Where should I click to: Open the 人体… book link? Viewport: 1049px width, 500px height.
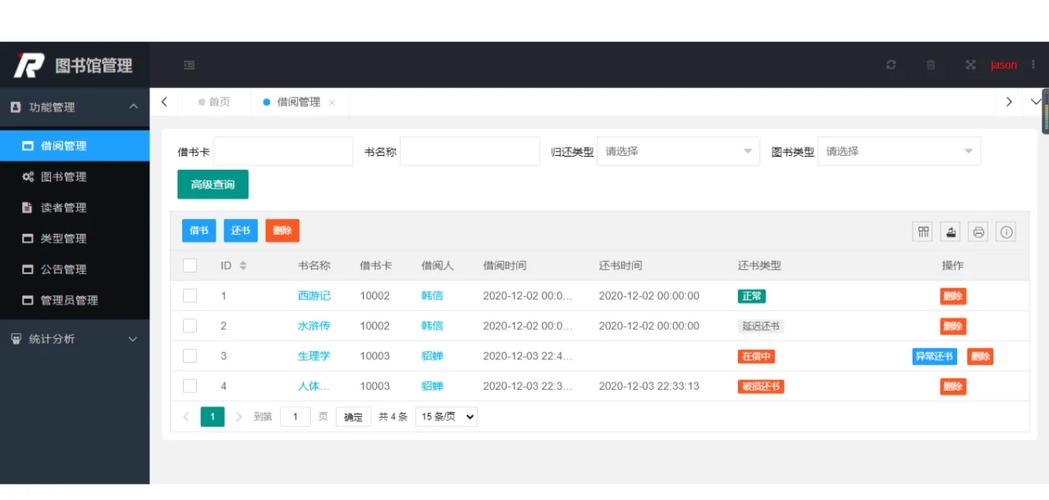(x=314, y=386)
